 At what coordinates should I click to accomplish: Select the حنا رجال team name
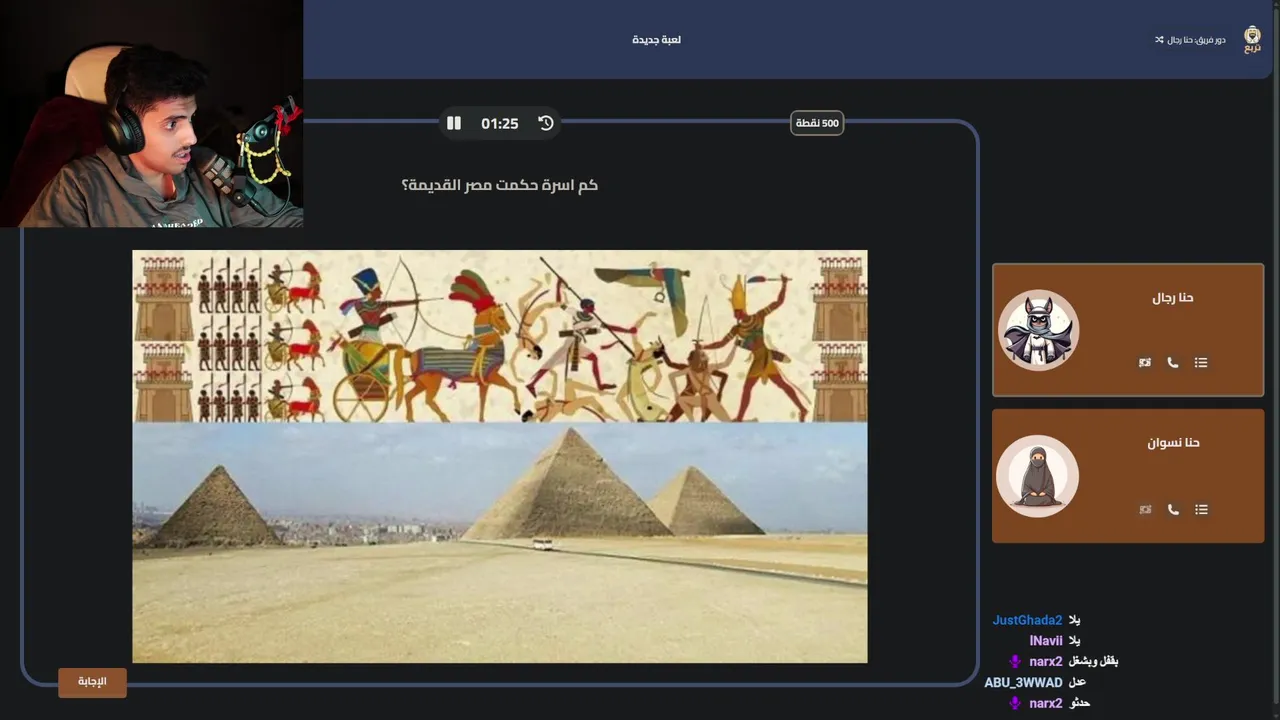[x=1173, y=298]
